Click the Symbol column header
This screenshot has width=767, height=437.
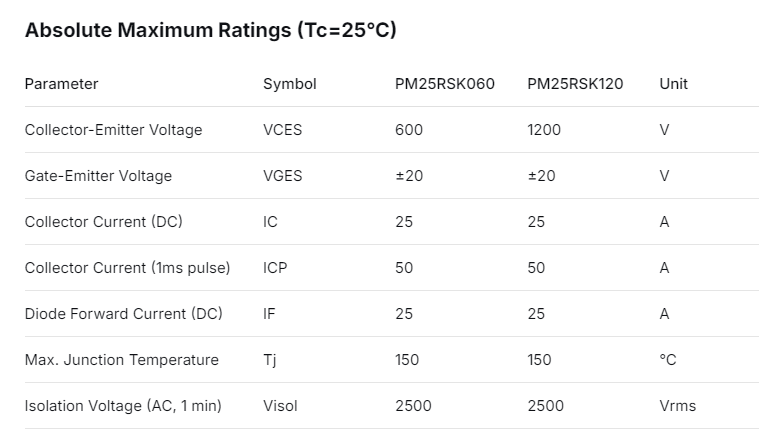[289, 84]
